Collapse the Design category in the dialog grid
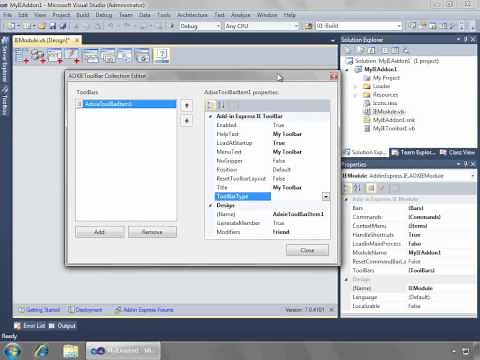Viewport: 480px width, 360px height. coord(210,205)
